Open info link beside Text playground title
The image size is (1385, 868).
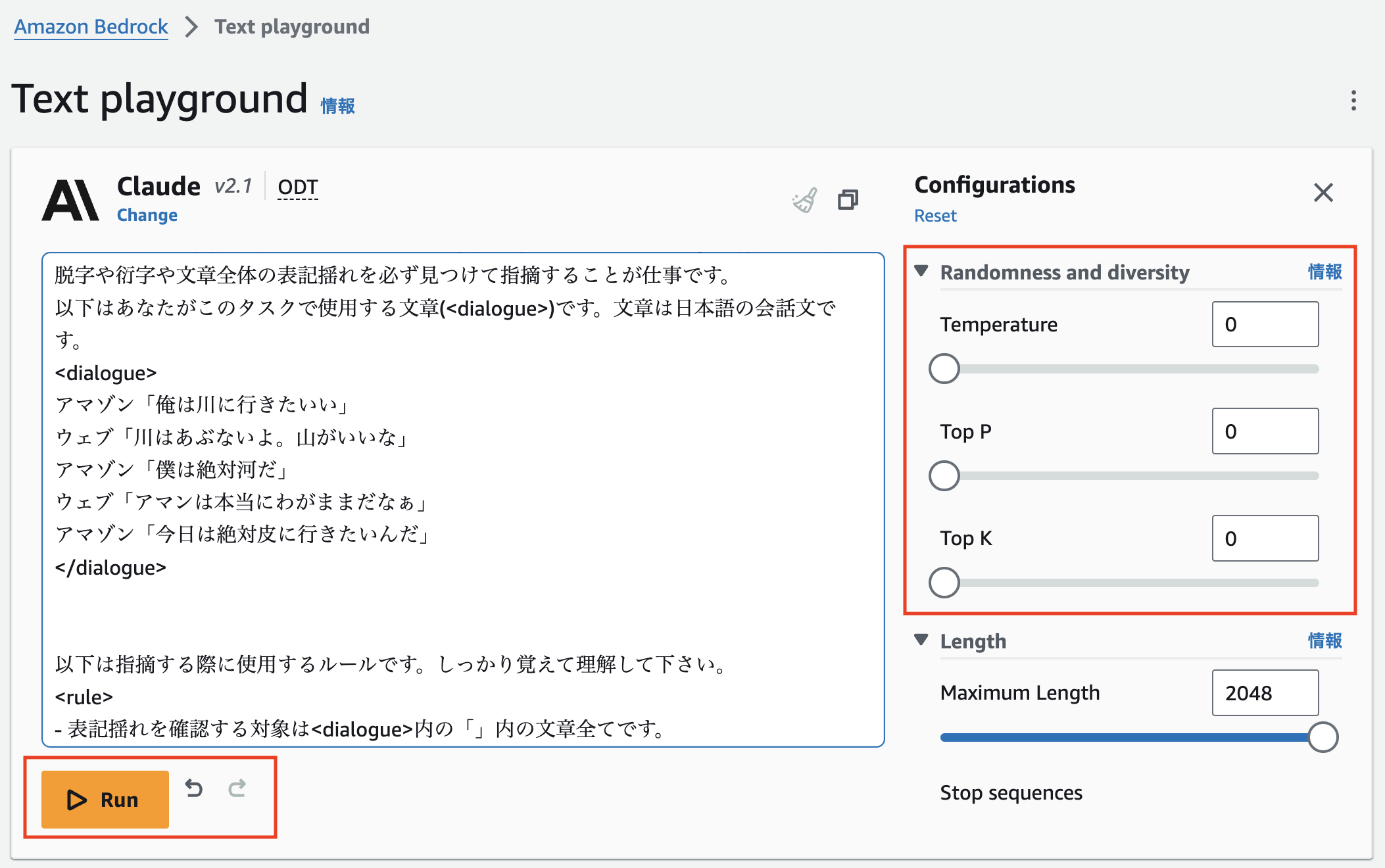click(x=337, y=105)
